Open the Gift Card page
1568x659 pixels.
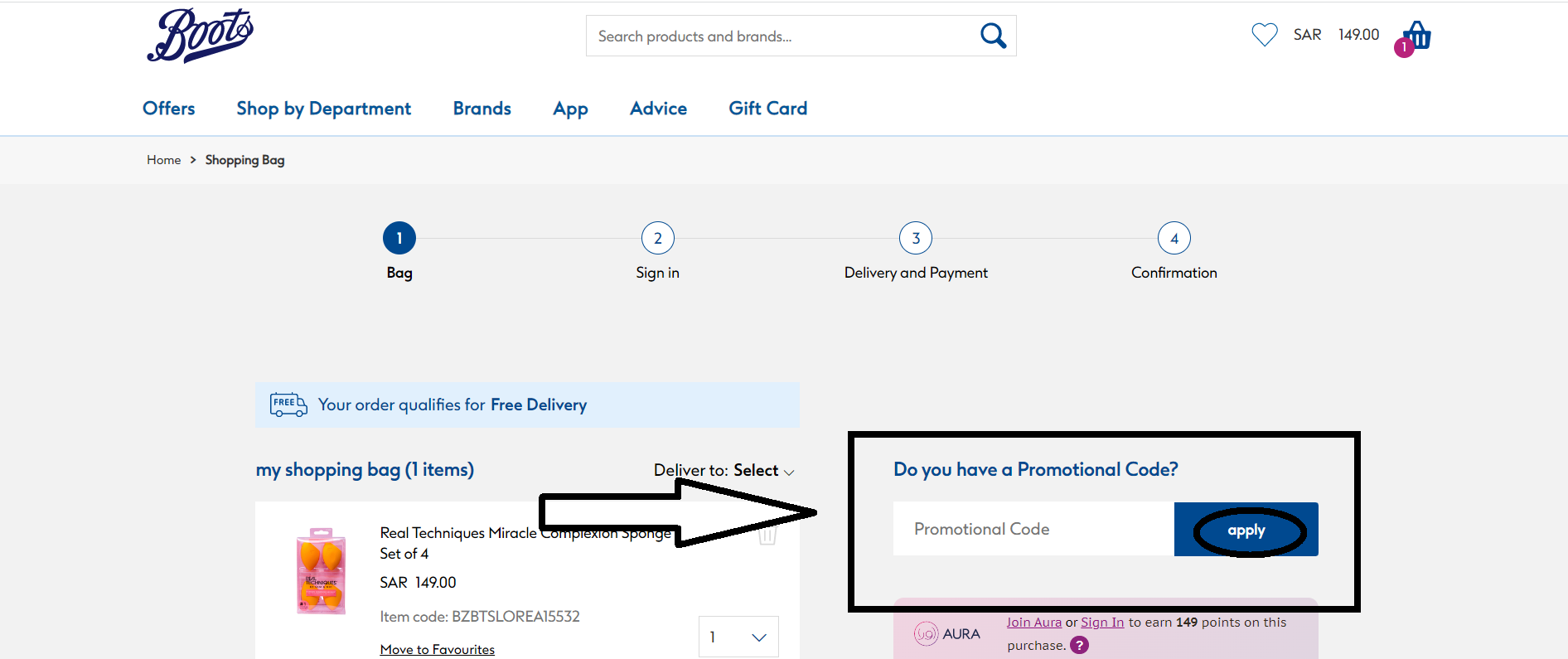(x=768, y=109)
